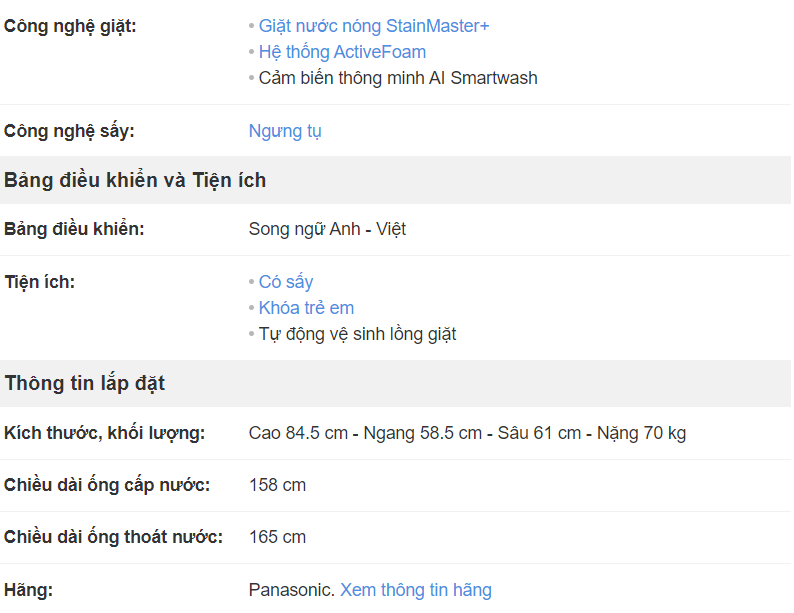Click the Song ngữ Anh - Việt value
The image size is (794, 613).
(x=327, y=229)
